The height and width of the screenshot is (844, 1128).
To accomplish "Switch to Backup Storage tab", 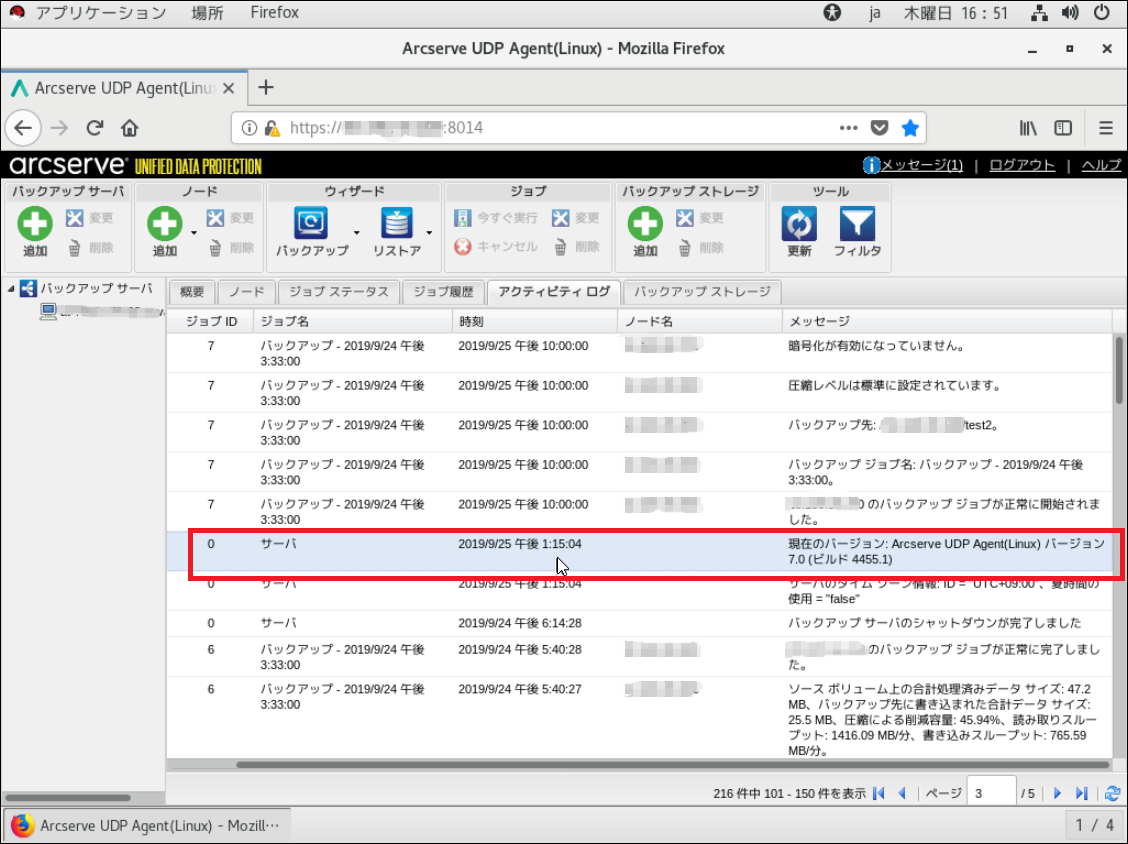I will tap(701, 292).
